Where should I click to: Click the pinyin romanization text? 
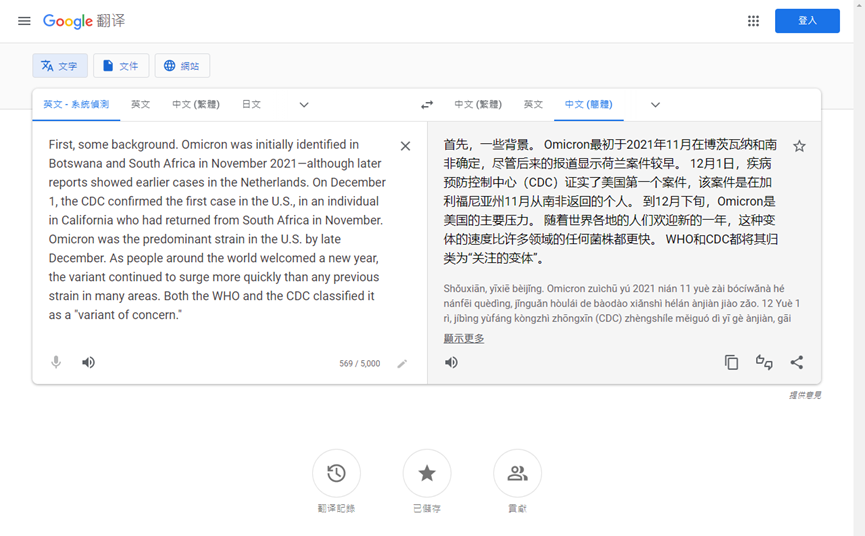click(x=622, y=303)
